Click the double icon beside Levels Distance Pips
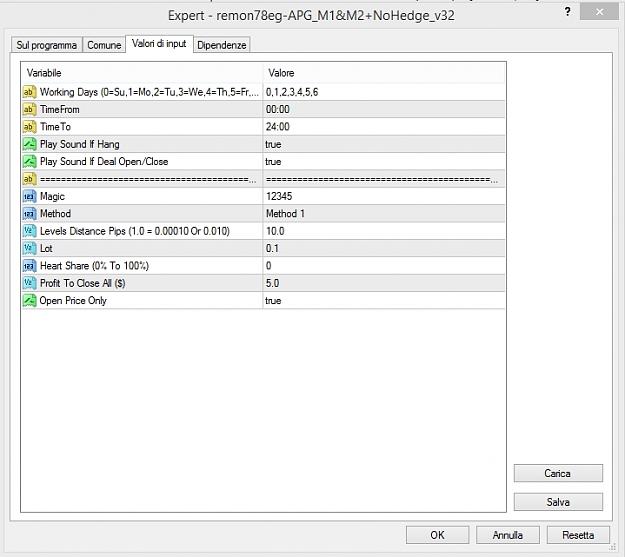The width and height of the screenshot is (625, 557). coord(29,231)
